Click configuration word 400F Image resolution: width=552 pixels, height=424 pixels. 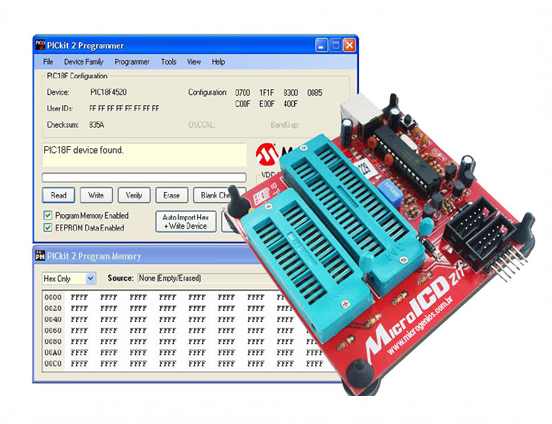tap(291, 104)
